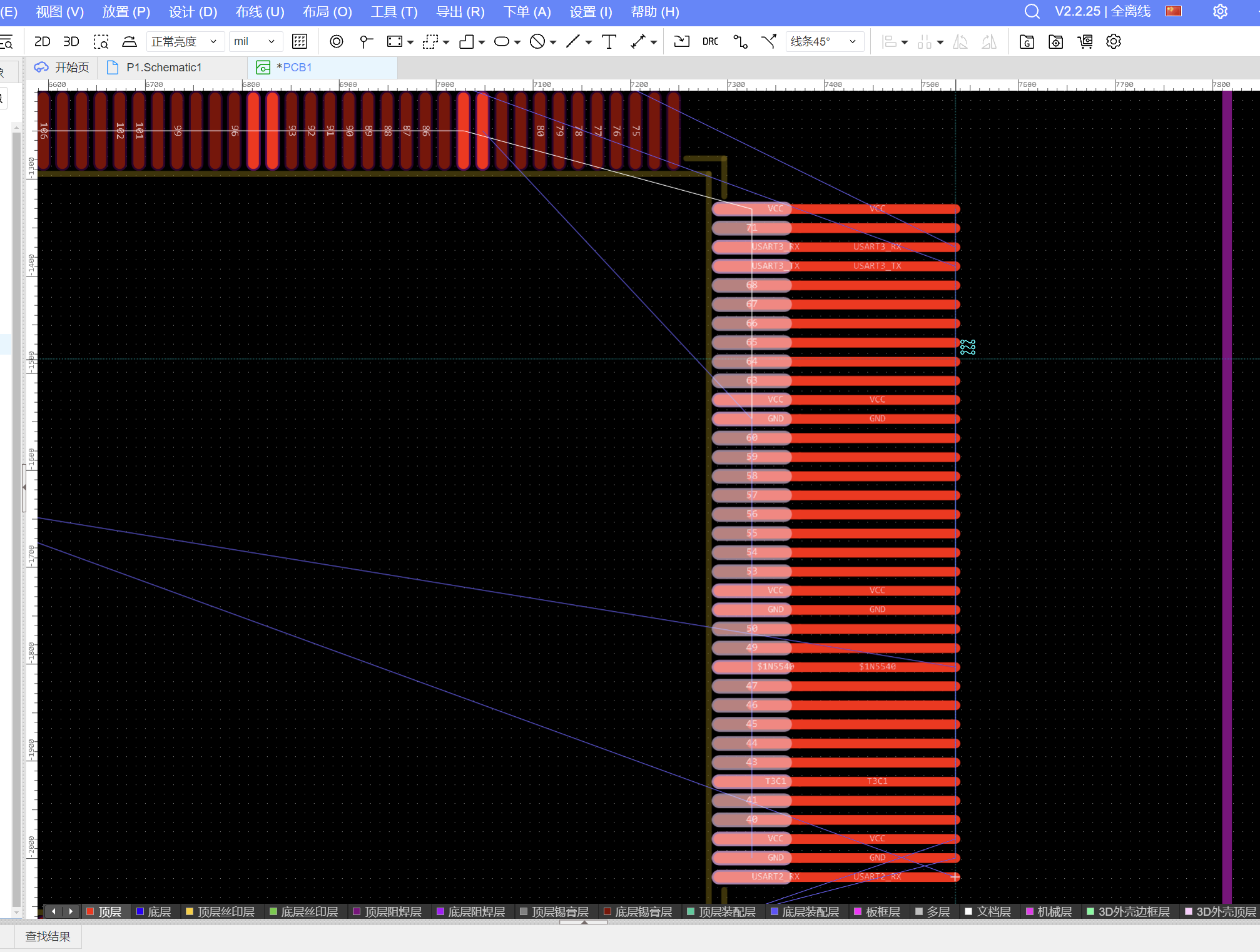The width and height of the screenshot is (1260, 952).
Task: Open the brightness dropdown 正常亮度
Action: (x=185, y=41)
